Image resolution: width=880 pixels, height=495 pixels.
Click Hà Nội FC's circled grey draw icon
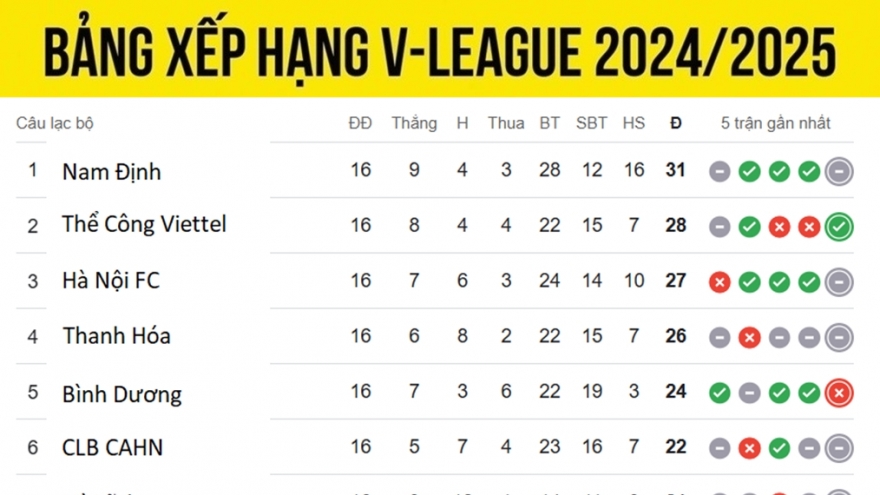pyautogui.click(x=840, y=282)
